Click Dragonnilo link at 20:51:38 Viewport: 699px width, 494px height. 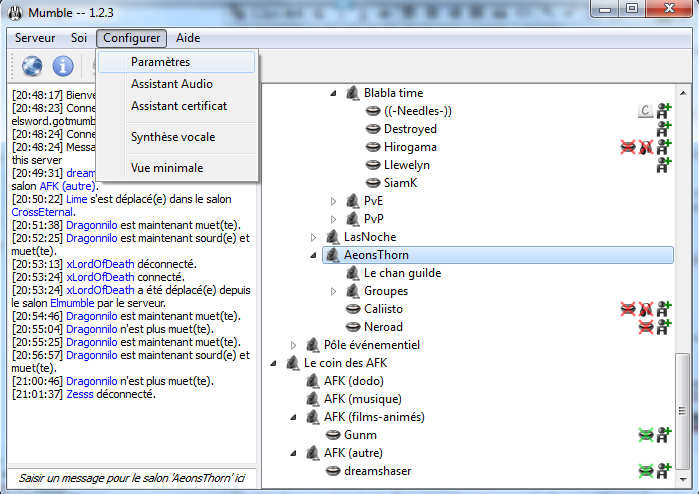click(91, 225)
